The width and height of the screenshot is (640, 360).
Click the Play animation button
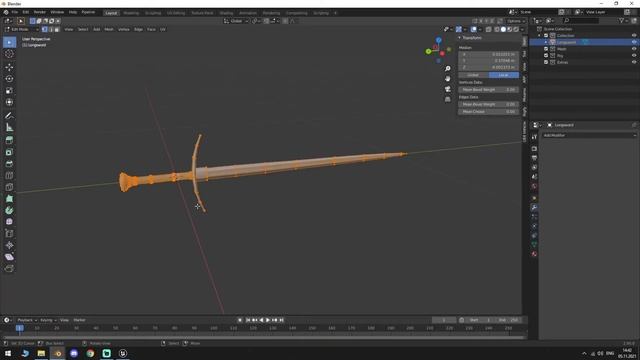(x=268, y=320)
